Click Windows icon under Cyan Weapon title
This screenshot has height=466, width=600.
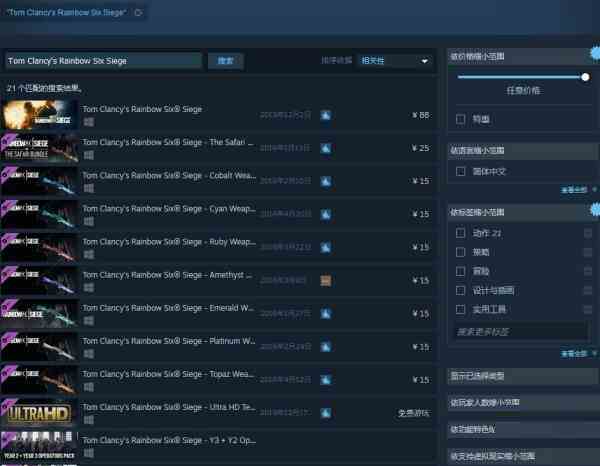(89, 222)
